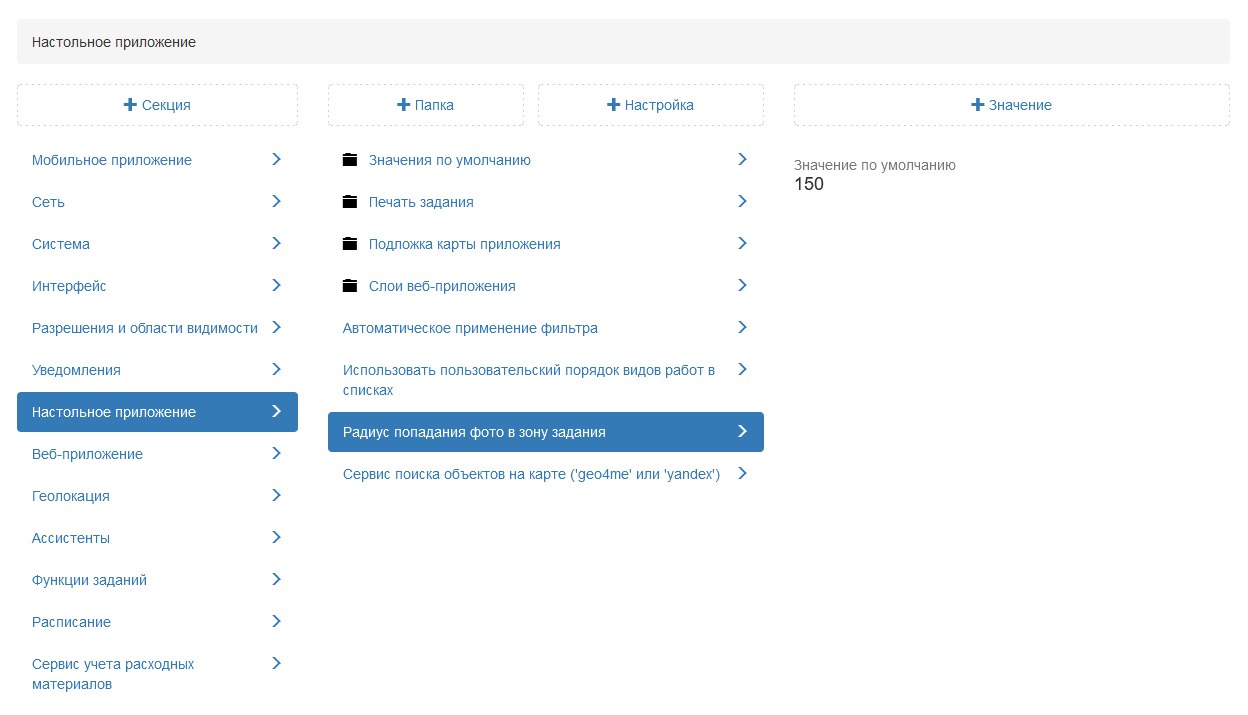Expand chevron for Сервис поиска объектов setting
This screenshot has width=1248, height=715.
coord(742,473)
